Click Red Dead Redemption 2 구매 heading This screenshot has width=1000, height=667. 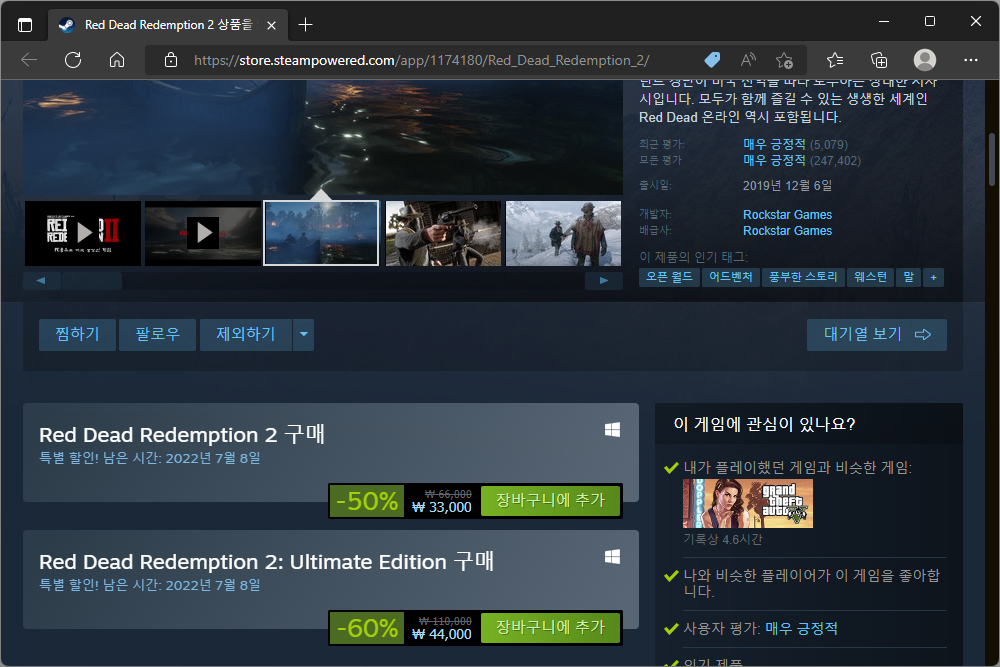182,435
